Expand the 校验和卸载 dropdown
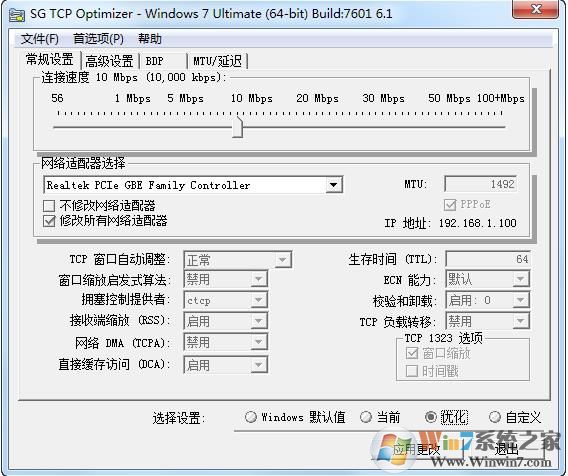 tap(521, 300)
